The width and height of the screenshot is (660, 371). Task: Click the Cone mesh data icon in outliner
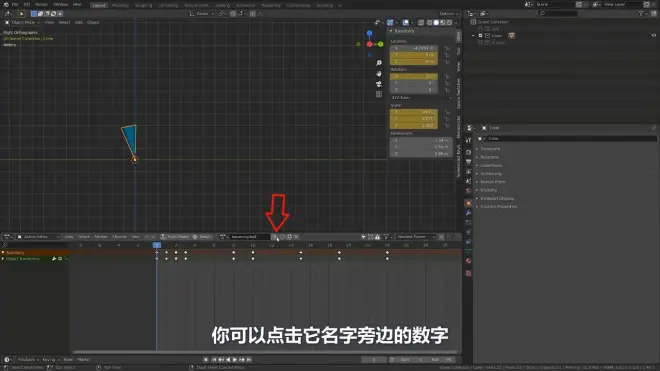pyautogui.click(x=511, y=36)
